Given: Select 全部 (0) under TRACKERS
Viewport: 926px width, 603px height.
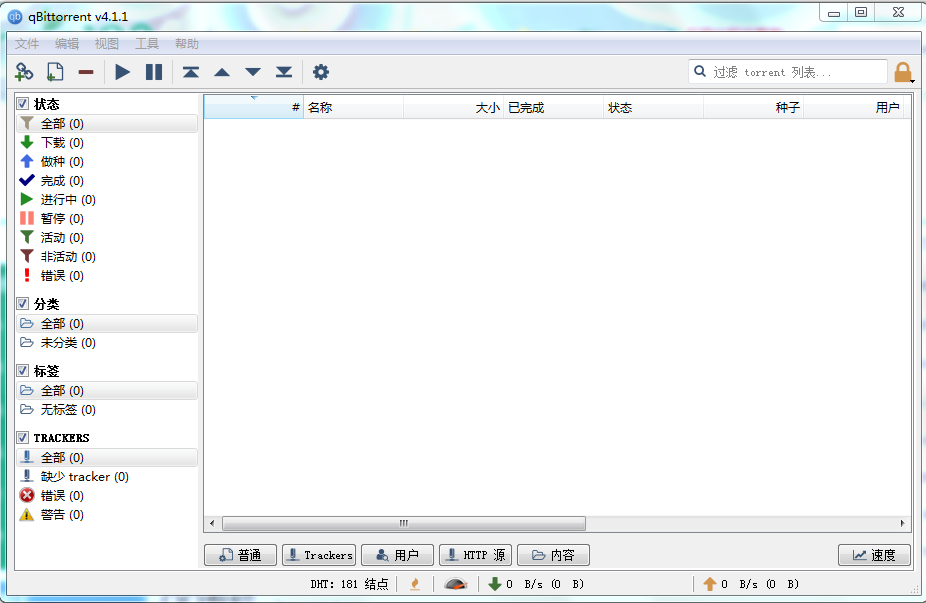Looking at the screenshot, I should pos(107,457).
